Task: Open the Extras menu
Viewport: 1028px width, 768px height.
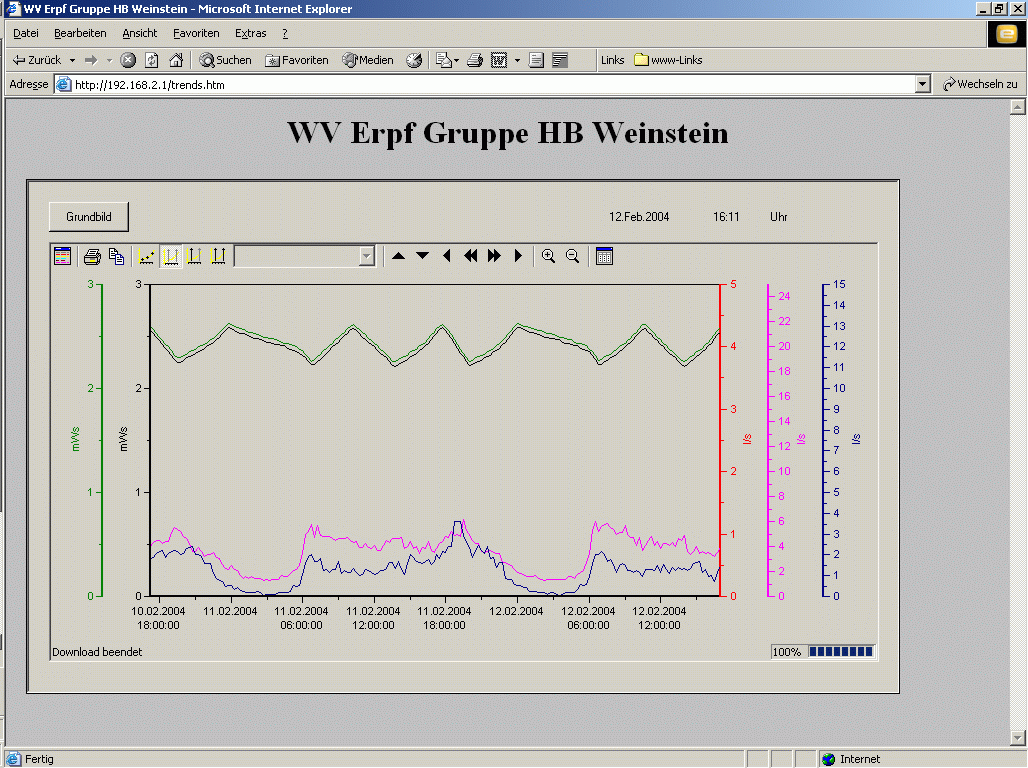Action: pyautogui.click(x=250, y=33)
